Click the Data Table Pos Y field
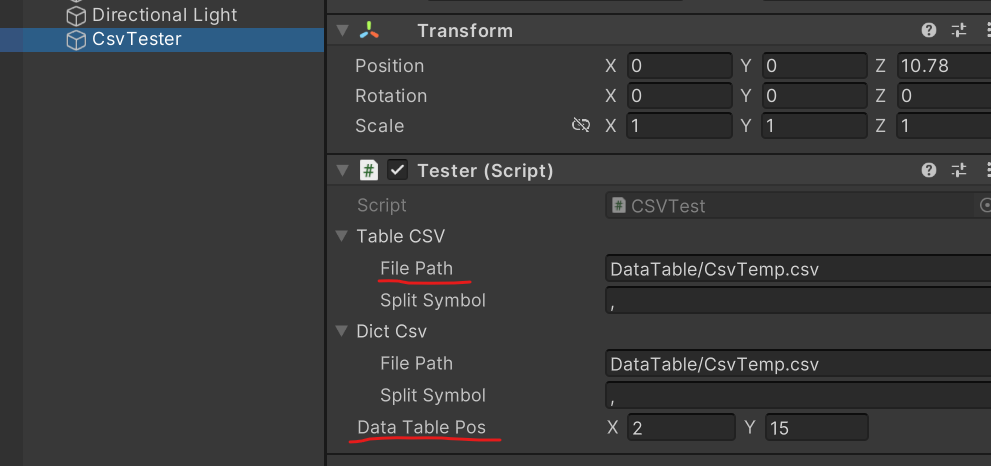 pyautogui.click(x=816, y=429)
